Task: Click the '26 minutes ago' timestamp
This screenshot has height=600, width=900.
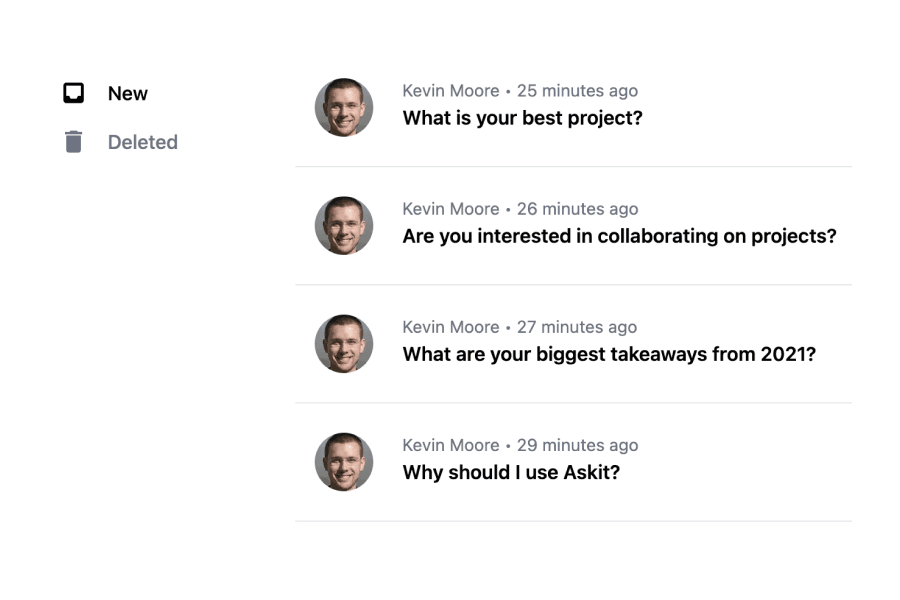Action: (577, 209)
